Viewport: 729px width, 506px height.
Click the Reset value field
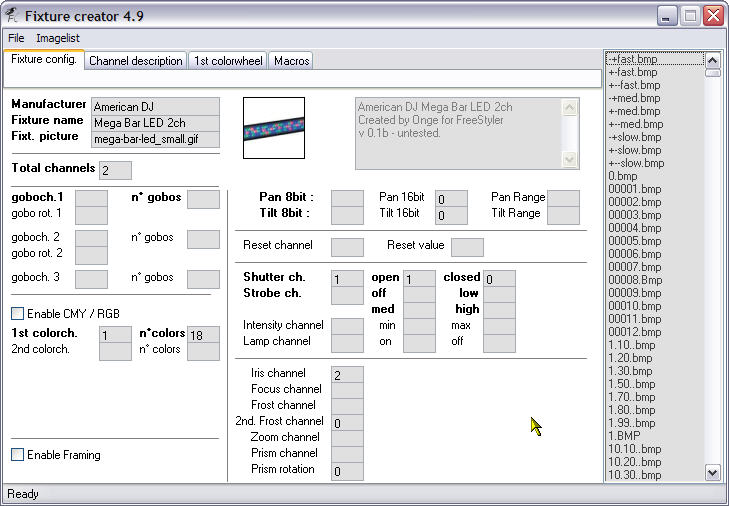(x=467, y=247)
